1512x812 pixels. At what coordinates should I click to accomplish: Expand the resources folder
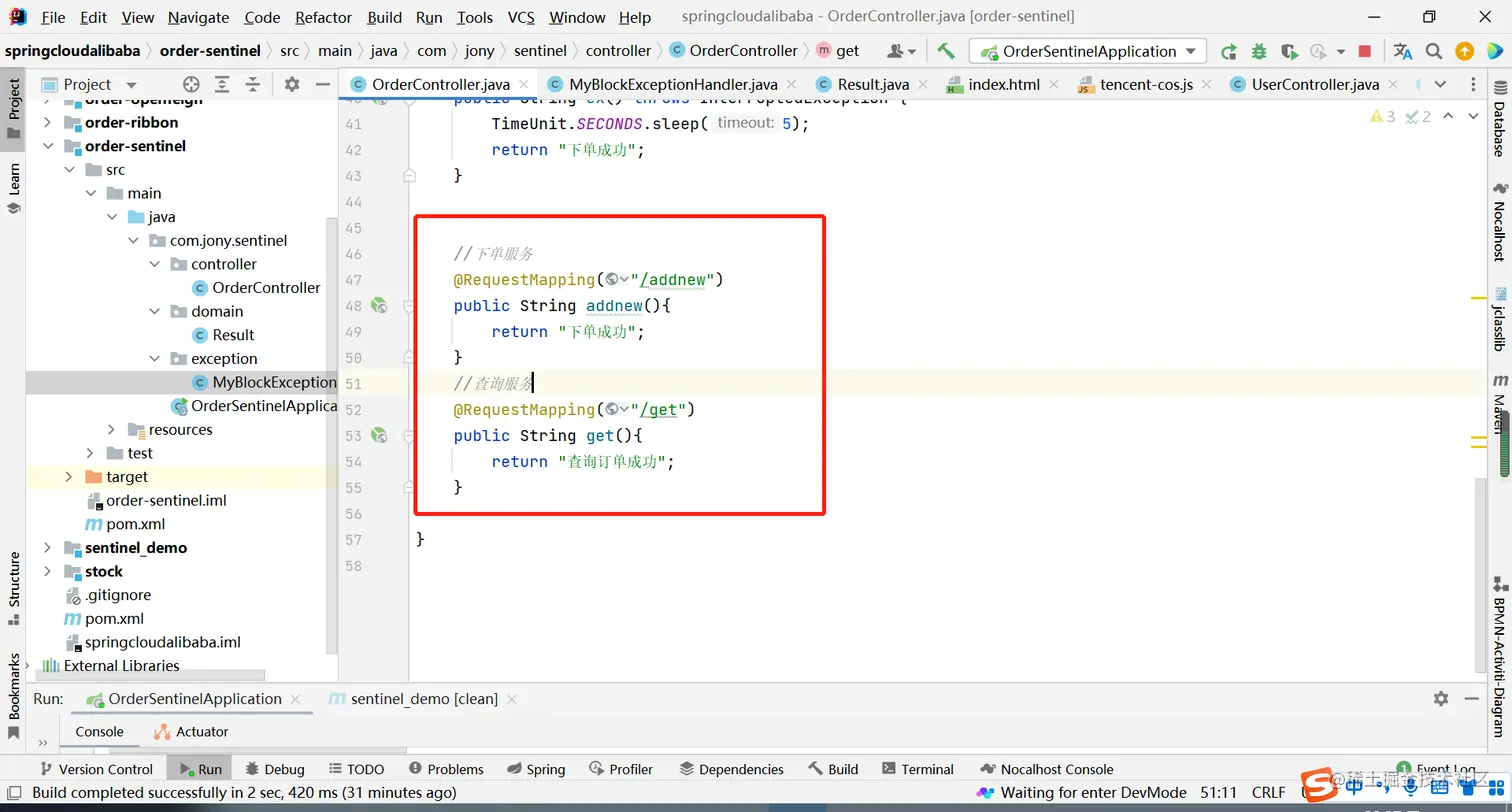point(112,429)
